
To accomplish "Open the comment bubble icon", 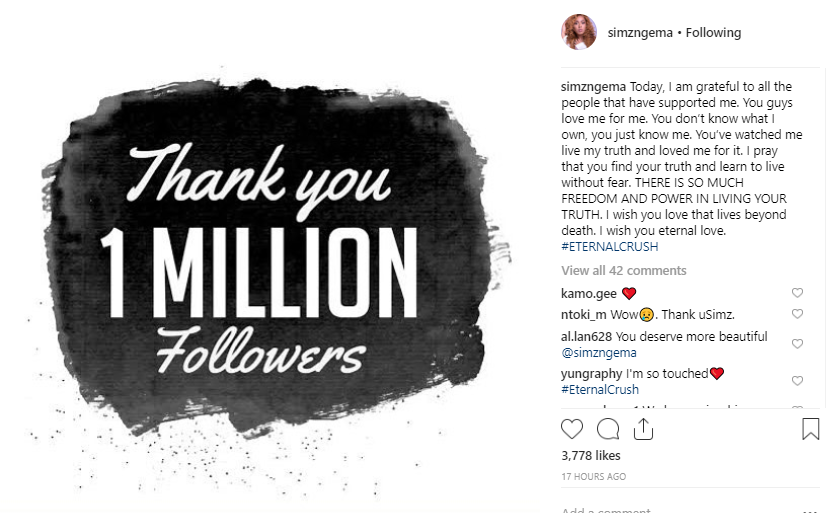I will (608, 429).
